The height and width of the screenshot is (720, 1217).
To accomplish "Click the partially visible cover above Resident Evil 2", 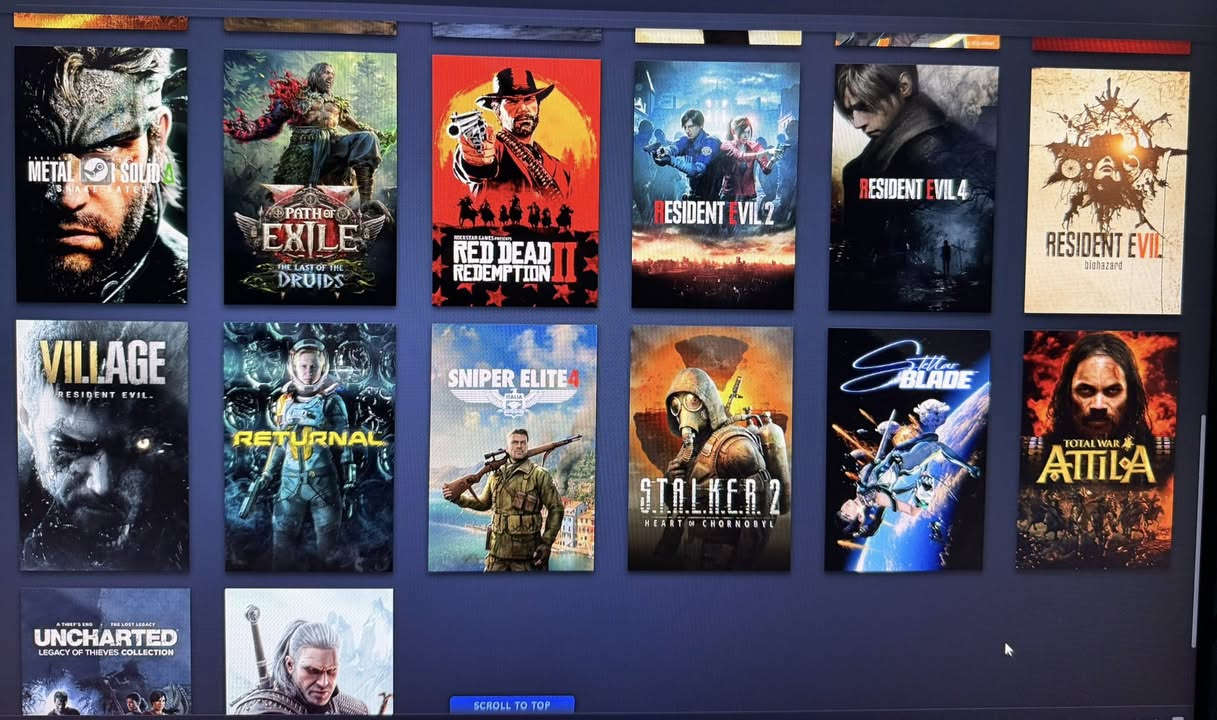I will 716,36.
